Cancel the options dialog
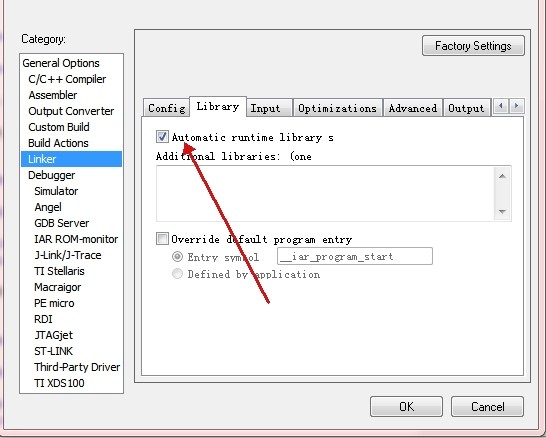546x438 pixels. pyautogui.click(x=487, y=406)
